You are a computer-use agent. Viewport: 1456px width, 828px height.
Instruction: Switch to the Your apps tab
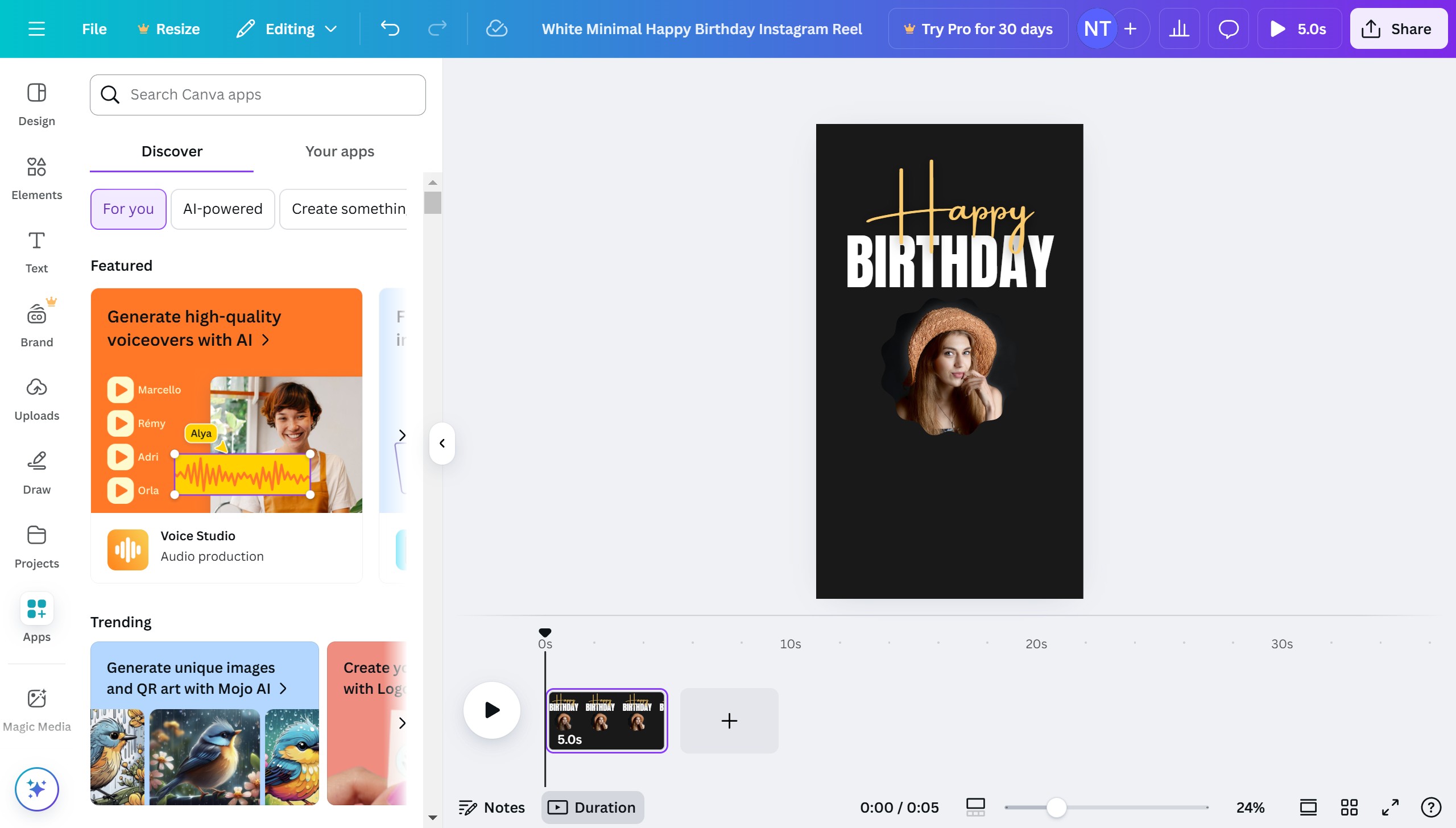click(340, 151)
